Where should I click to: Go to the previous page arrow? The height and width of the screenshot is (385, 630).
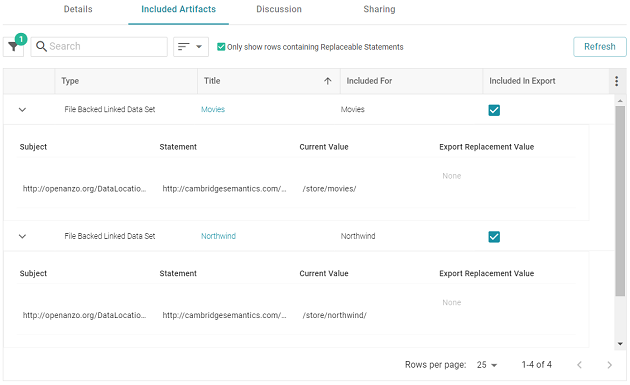[x=579, y=365]
